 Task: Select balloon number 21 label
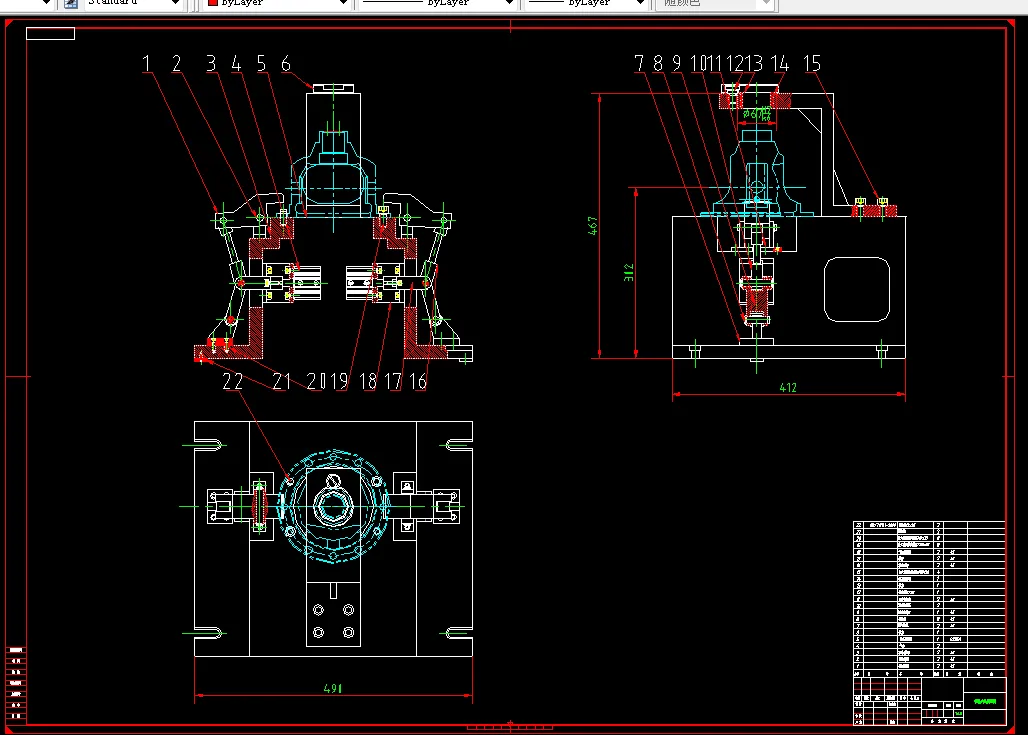click(x=281, y=381)
